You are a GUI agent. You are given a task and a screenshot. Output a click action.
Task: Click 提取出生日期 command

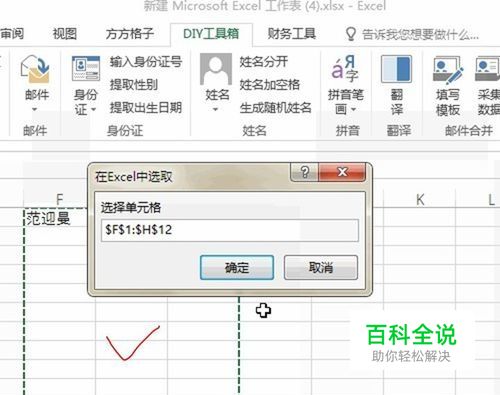pyautogui.click(x=146, y=108)
